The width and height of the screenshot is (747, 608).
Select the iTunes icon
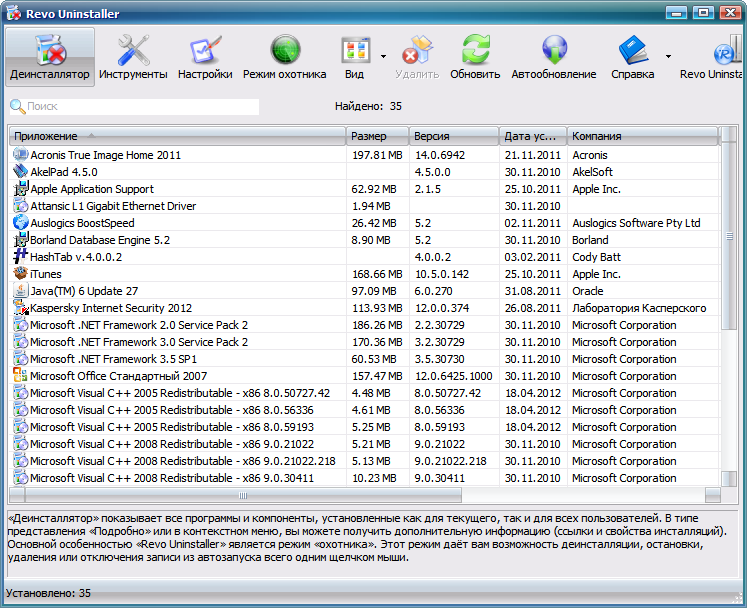point(20,274)
